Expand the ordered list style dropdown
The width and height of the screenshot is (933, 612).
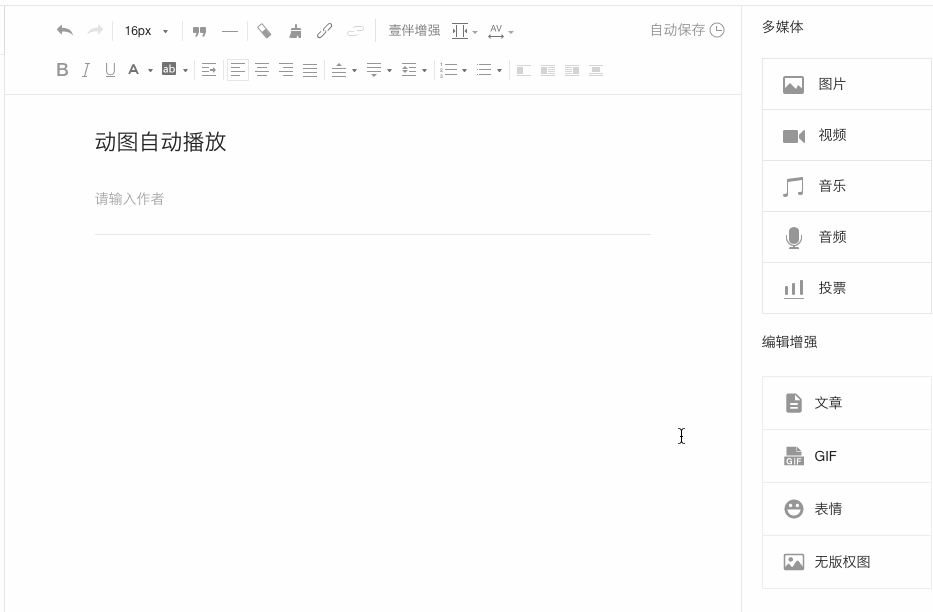click(464, 71)
